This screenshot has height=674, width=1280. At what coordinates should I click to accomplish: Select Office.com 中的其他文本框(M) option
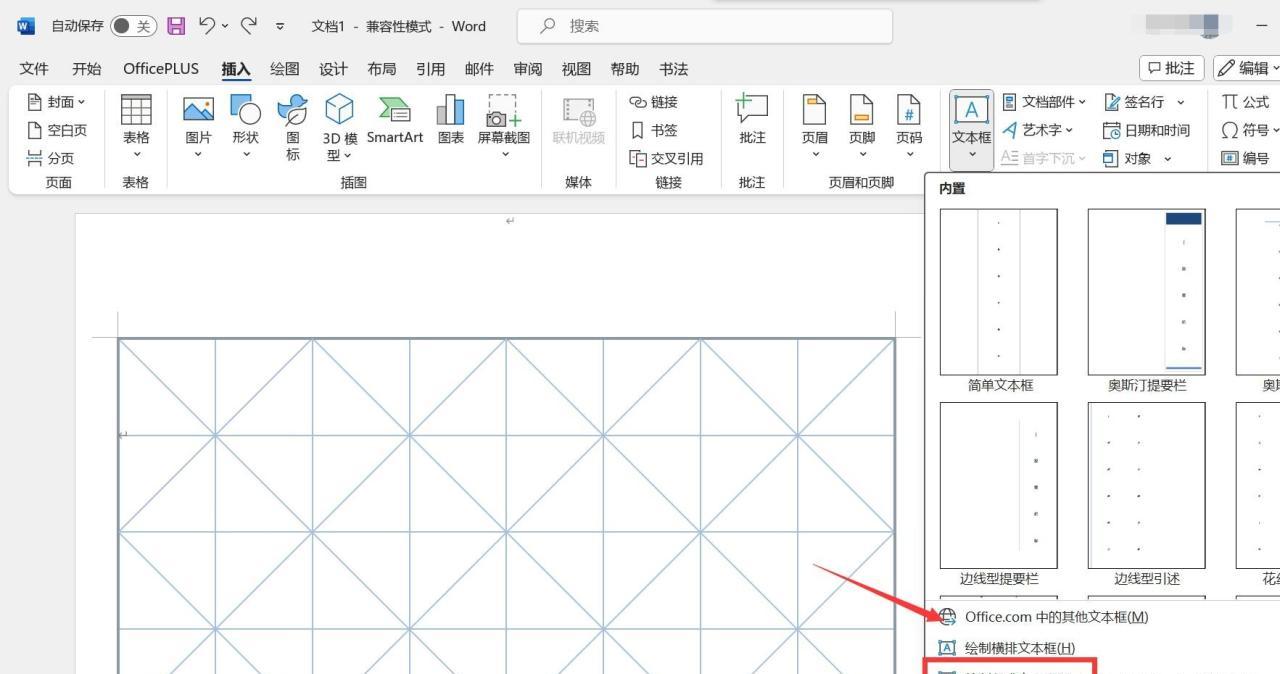1055,617
